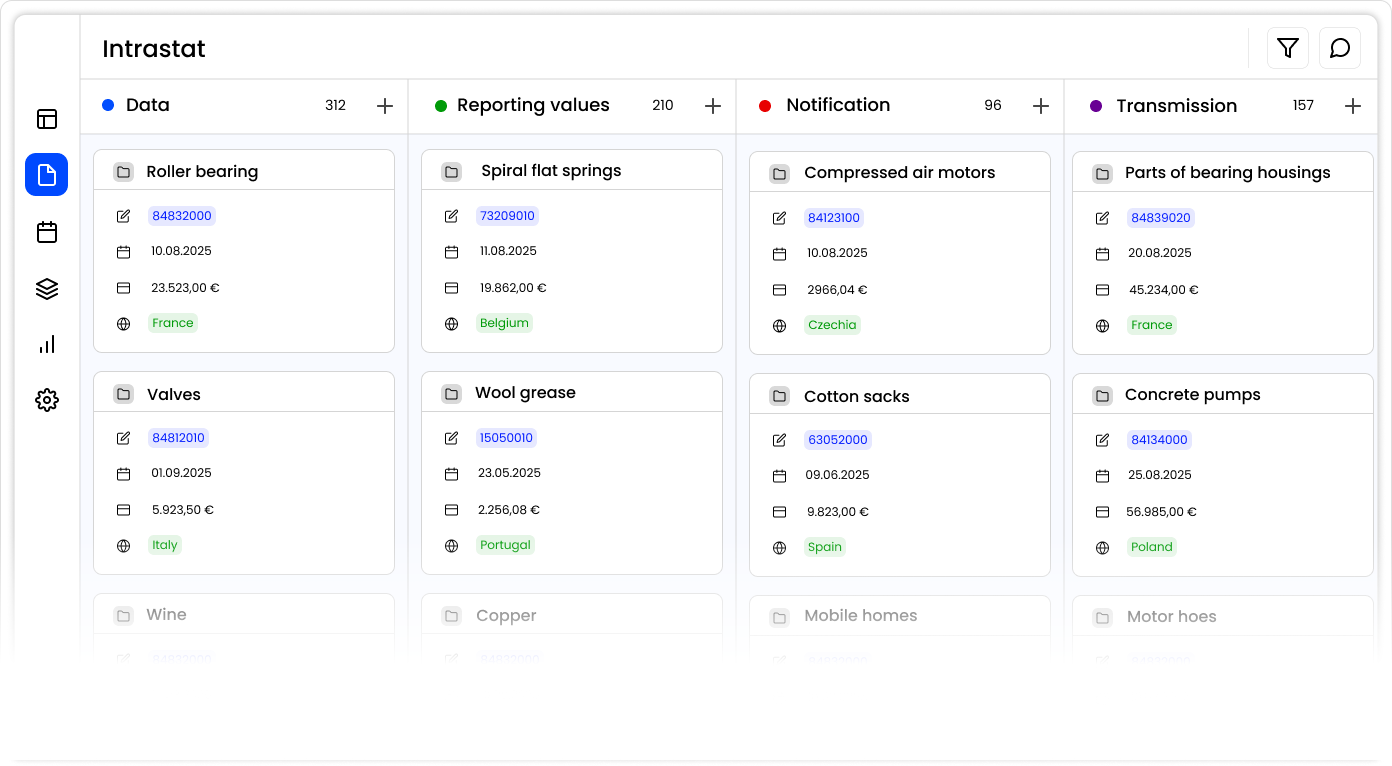Viewport: 1392px width, 766px height.
Task: Click the Portugal country tag on Wool grease
Action: tap(505, 545)
